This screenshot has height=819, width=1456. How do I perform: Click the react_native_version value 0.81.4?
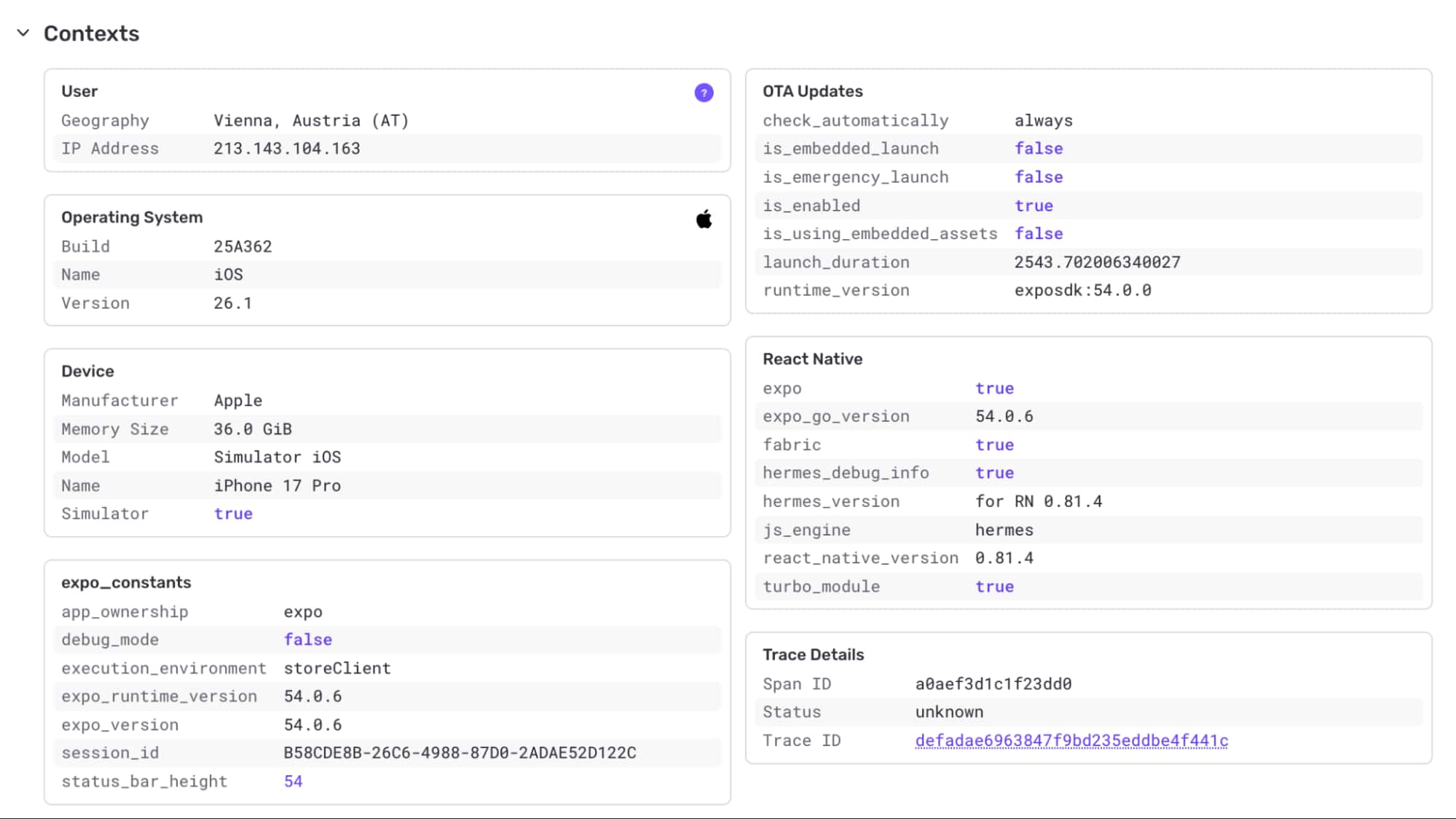[1004, 558]
